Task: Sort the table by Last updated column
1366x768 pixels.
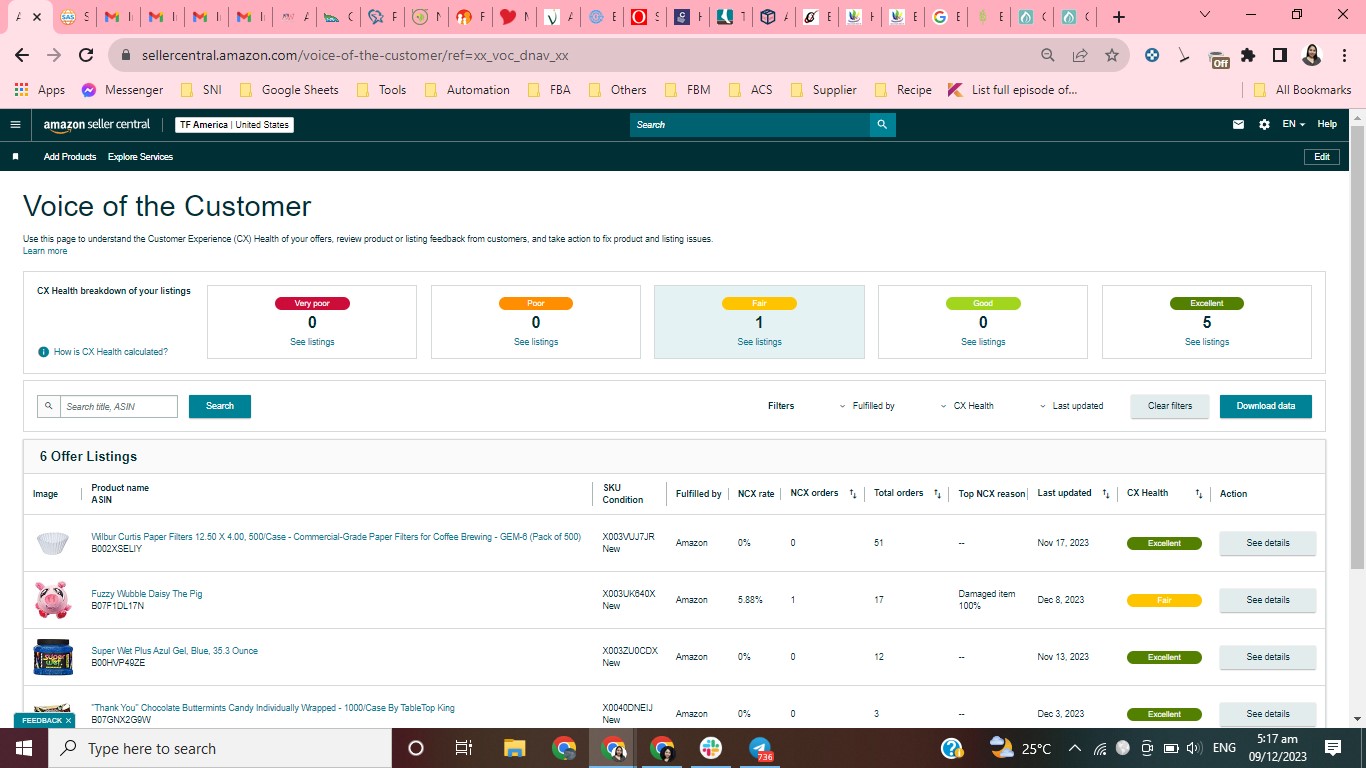Action: (x=1106, y=494)
